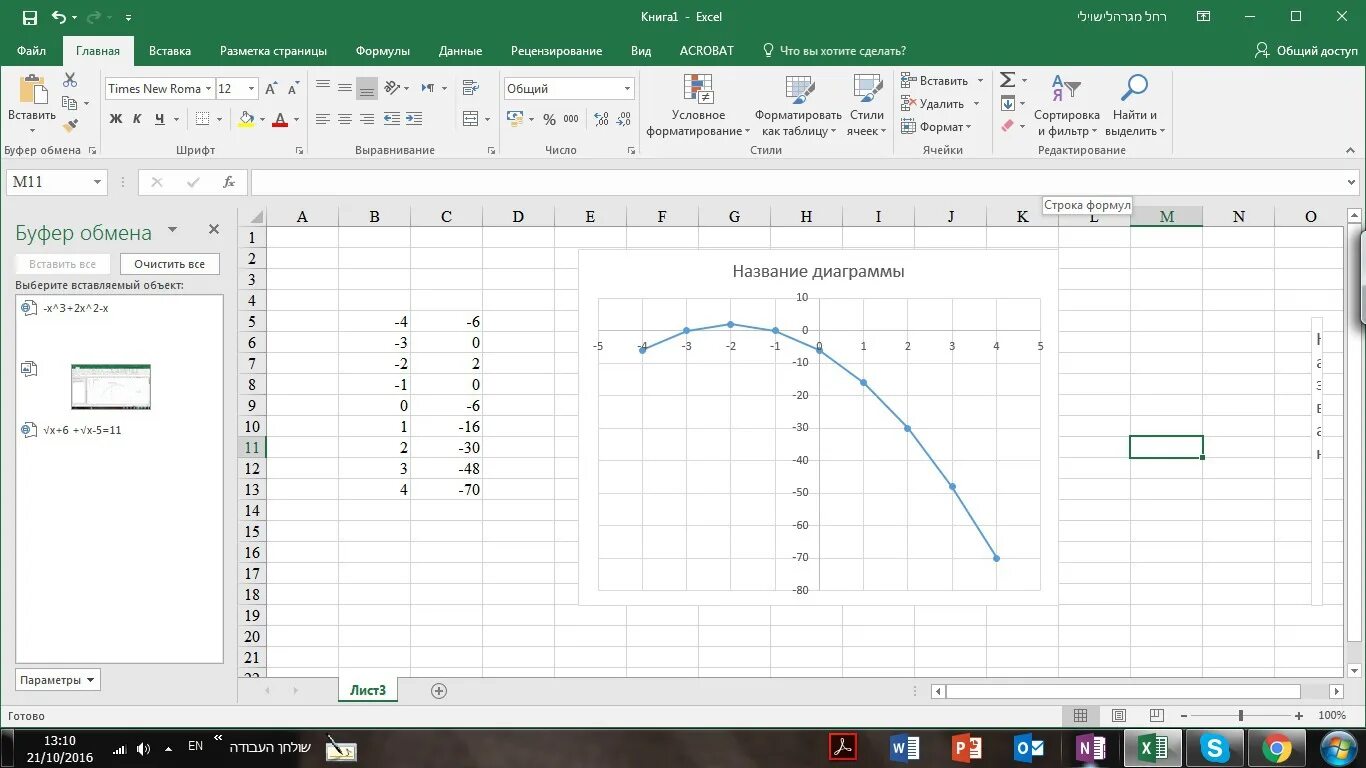Toggle middle vertical alignment

click(345, 87)
